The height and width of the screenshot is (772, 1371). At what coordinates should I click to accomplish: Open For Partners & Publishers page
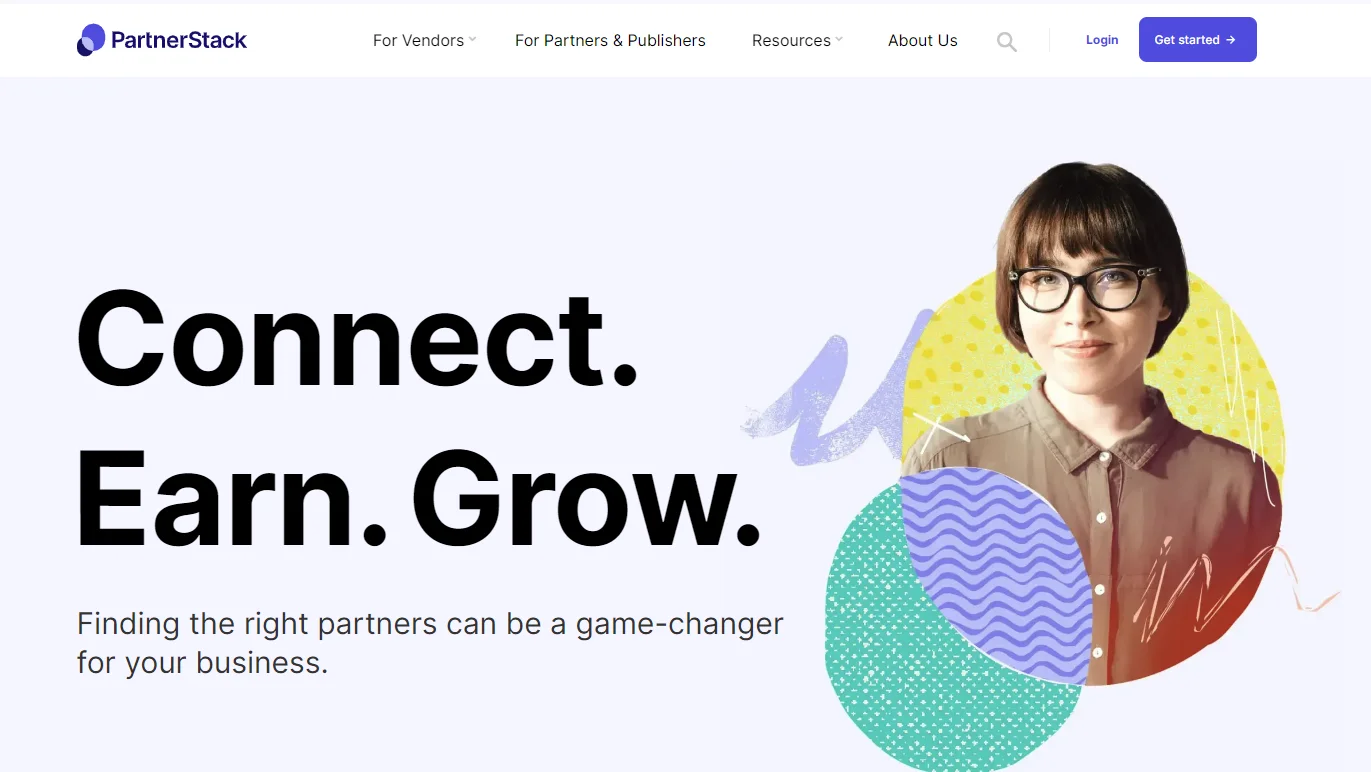point(610,41)
